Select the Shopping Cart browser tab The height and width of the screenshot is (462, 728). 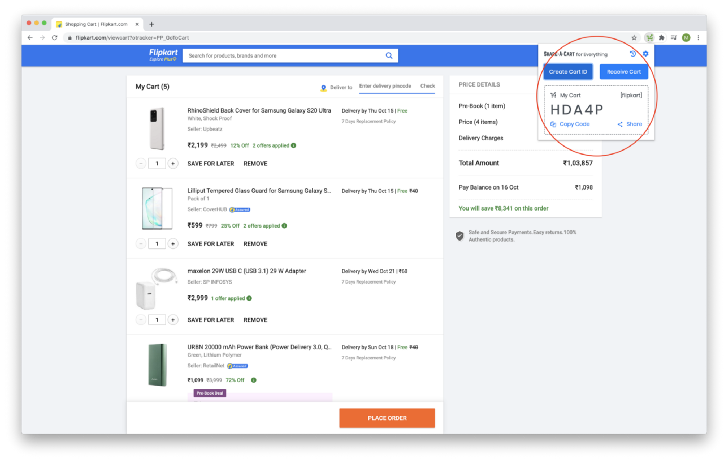tap(97, 24)
